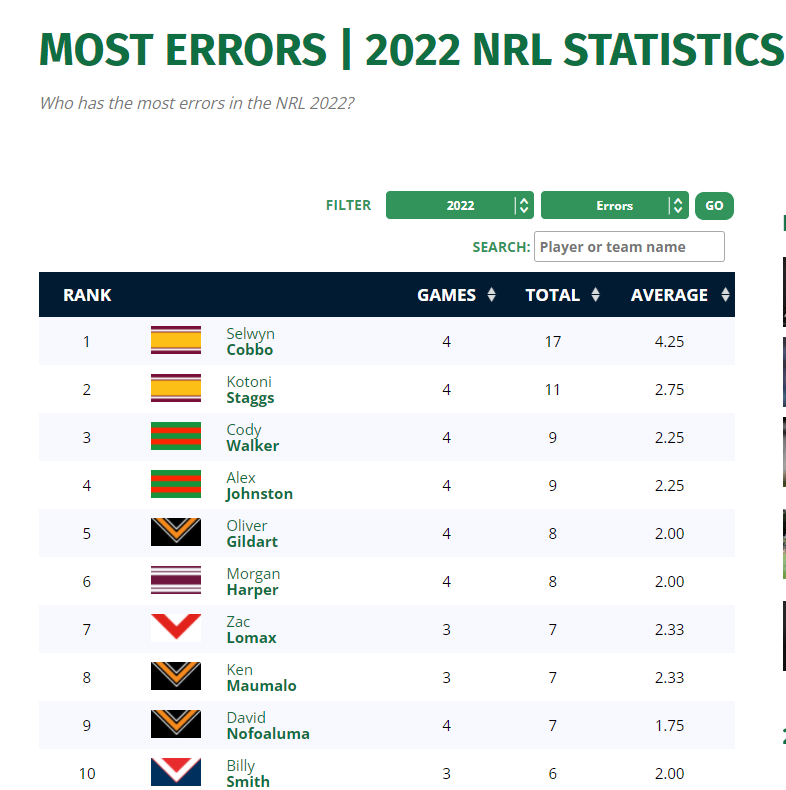The width and height of the screenshot is (786, 790).
Task: Click the GO filter button
Action: tap(714, 206)
